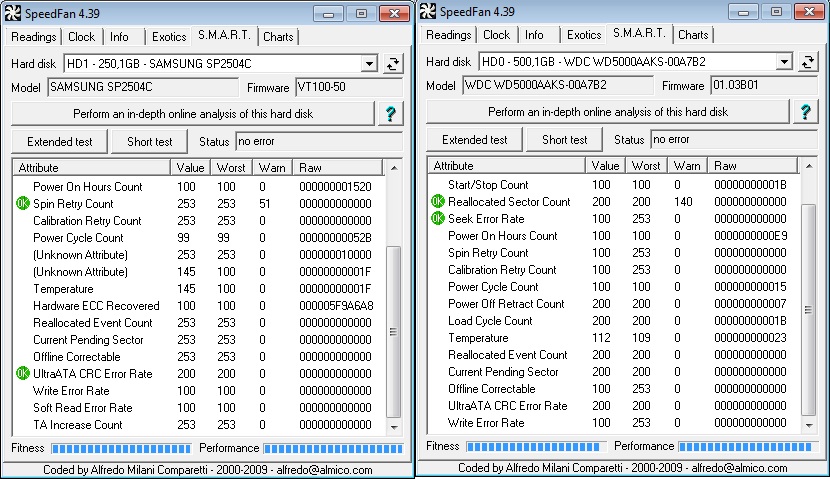Image resolution: width=830 pixels, height=479 pixels.
Task: Open Hard disk dropdown showing SAMSUNG SP2504C
Action: tap(369, 64)
